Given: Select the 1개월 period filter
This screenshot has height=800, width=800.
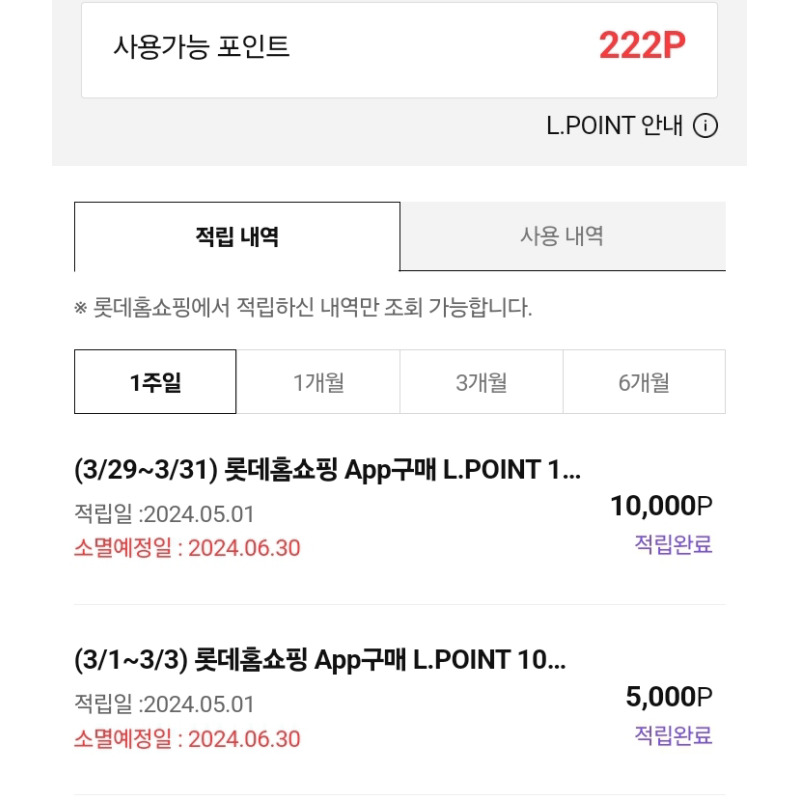Looking at the screenshot, I should click(x=318, y=381).
